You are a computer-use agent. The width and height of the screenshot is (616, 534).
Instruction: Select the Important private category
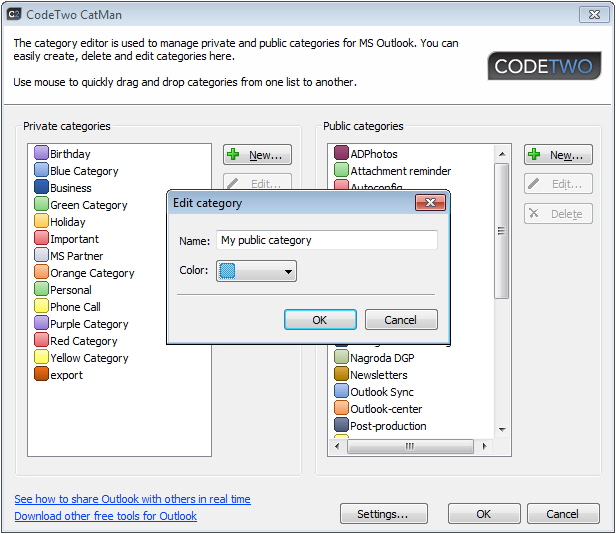[74, 239]
